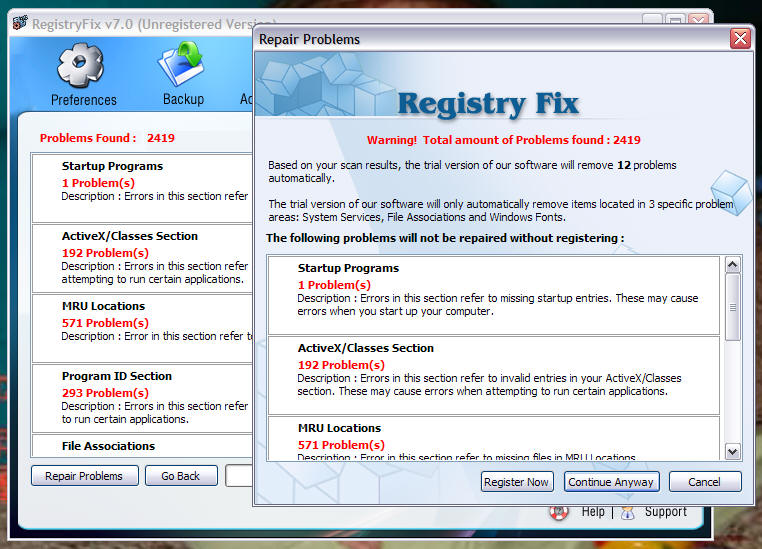Click the warning total problems found text
Image resolution: width=762 pixels, height=549 pixels.
coord(503,140)
